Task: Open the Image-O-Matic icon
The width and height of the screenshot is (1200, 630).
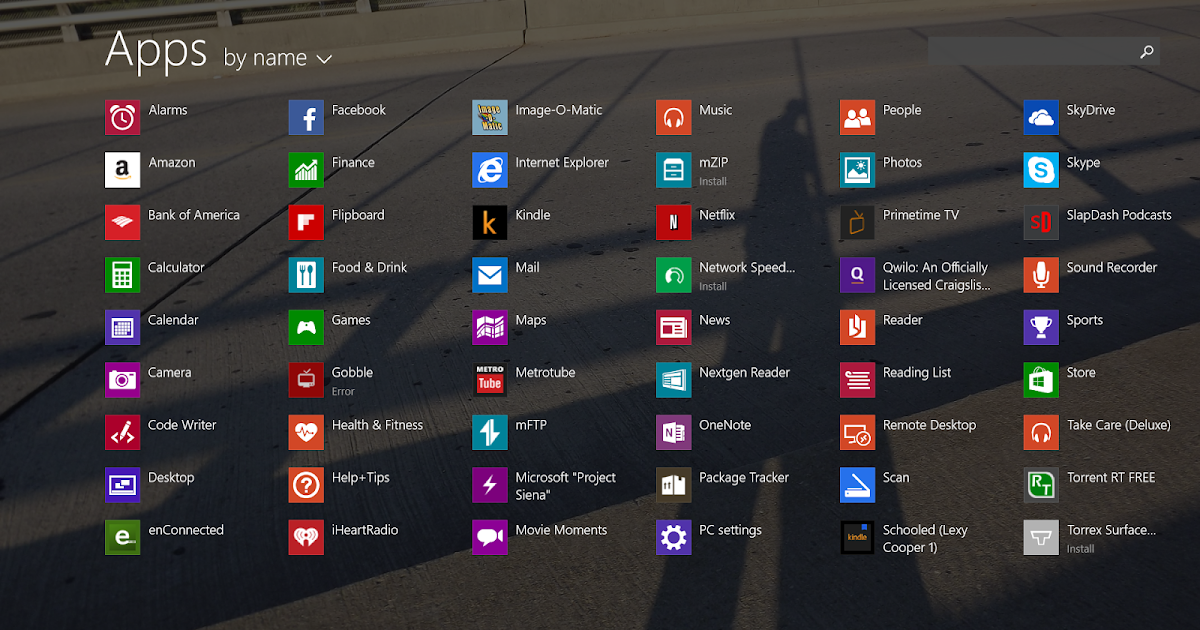Action: pyautogui.click(x=490, y=118)
